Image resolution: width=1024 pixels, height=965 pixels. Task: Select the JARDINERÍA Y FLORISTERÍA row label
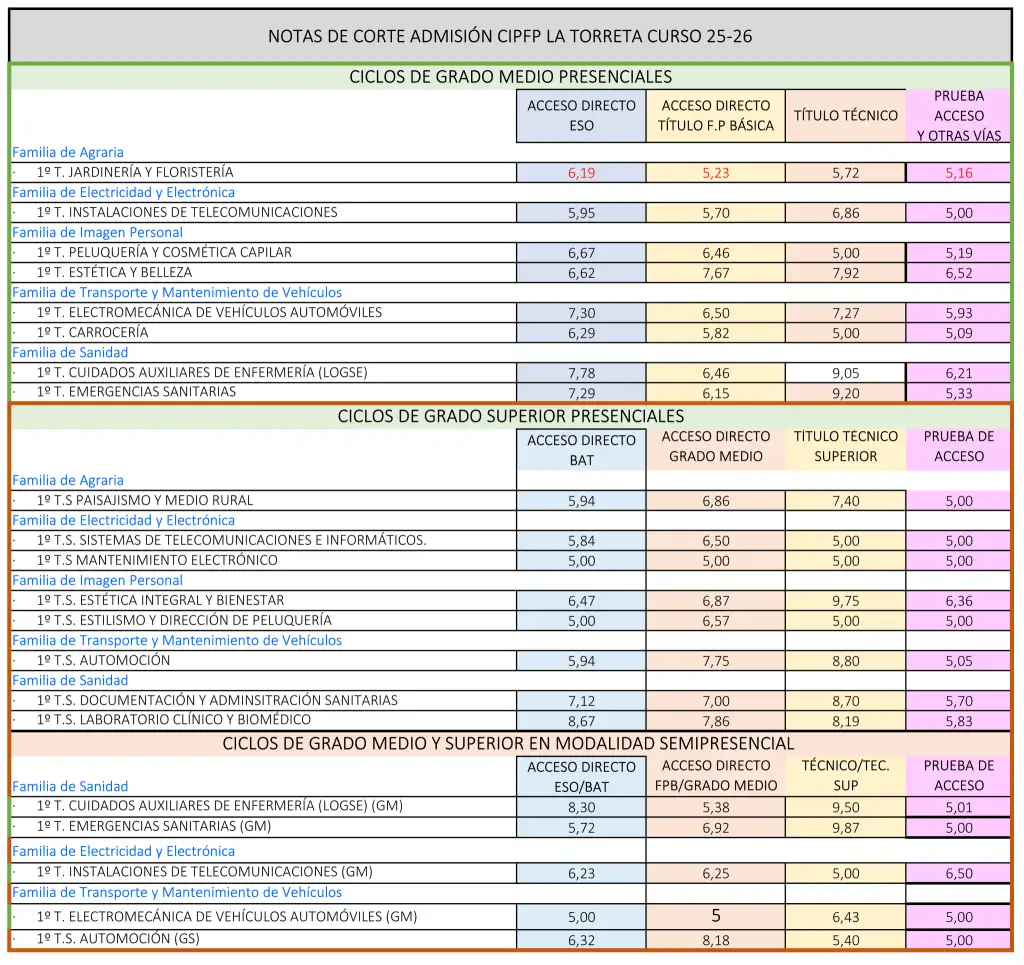pos(135,173)
